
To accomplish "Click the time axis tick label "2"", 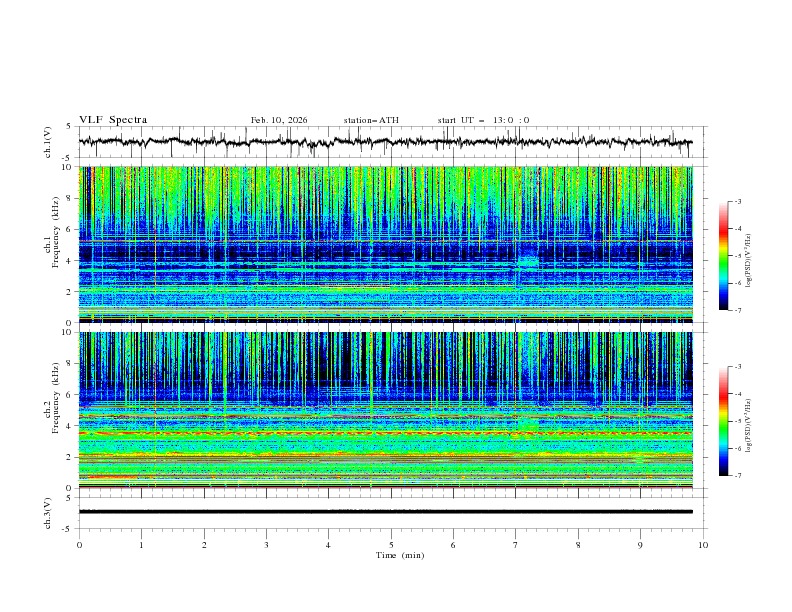I will (x=204, y=545).
